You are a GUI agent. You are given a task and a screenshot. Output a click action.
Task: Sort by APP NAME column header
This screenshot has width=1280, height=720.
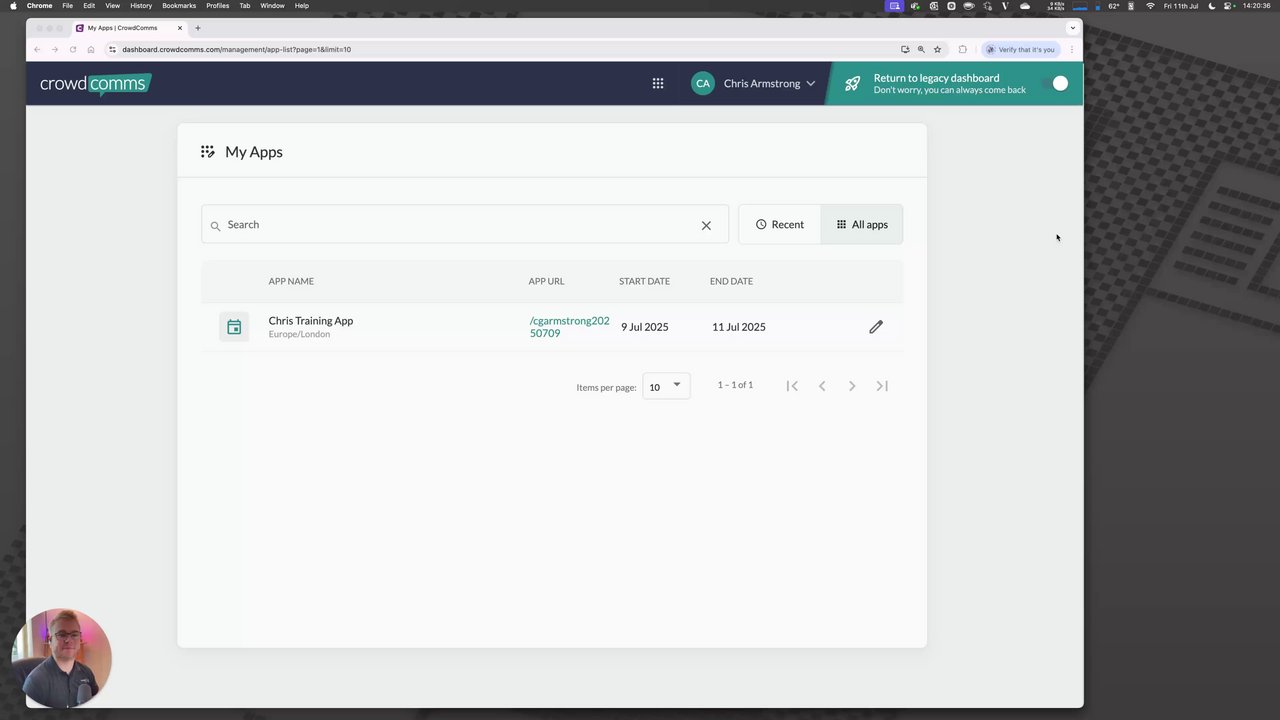click(291, 281)
